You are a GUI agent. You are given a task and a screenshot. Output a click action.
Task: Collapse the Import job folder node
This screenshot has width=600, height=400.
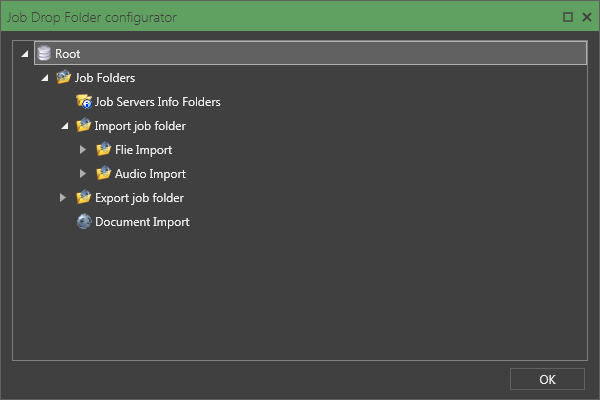(x=65, y=126)
